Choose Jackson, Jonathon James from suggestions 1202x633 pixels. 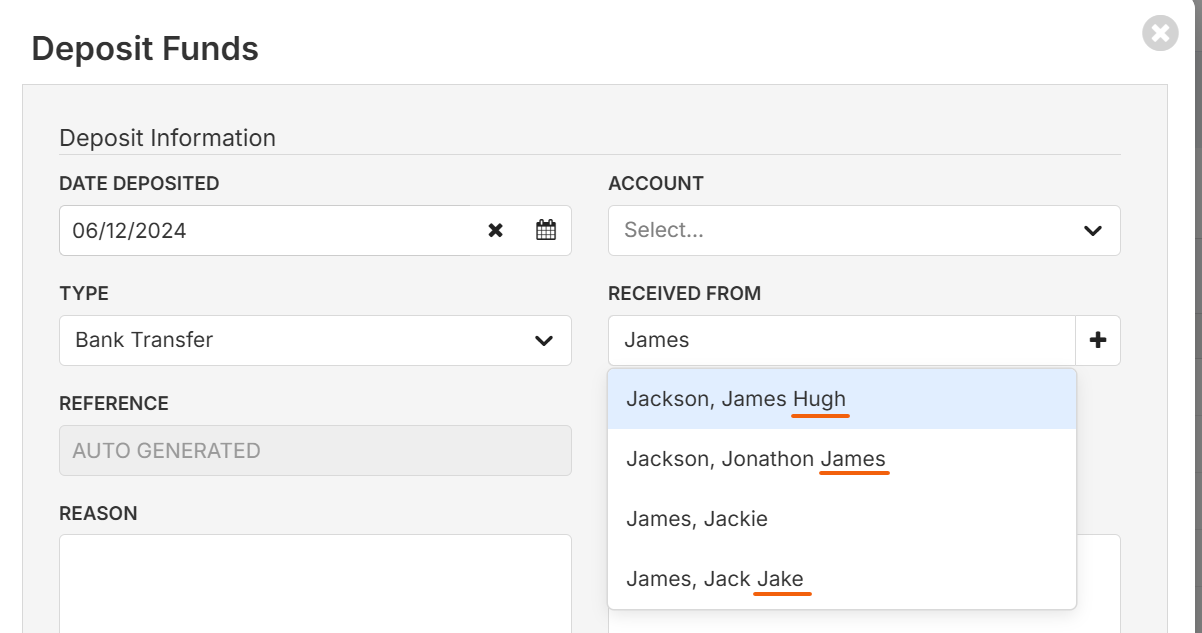coord(842,459)
